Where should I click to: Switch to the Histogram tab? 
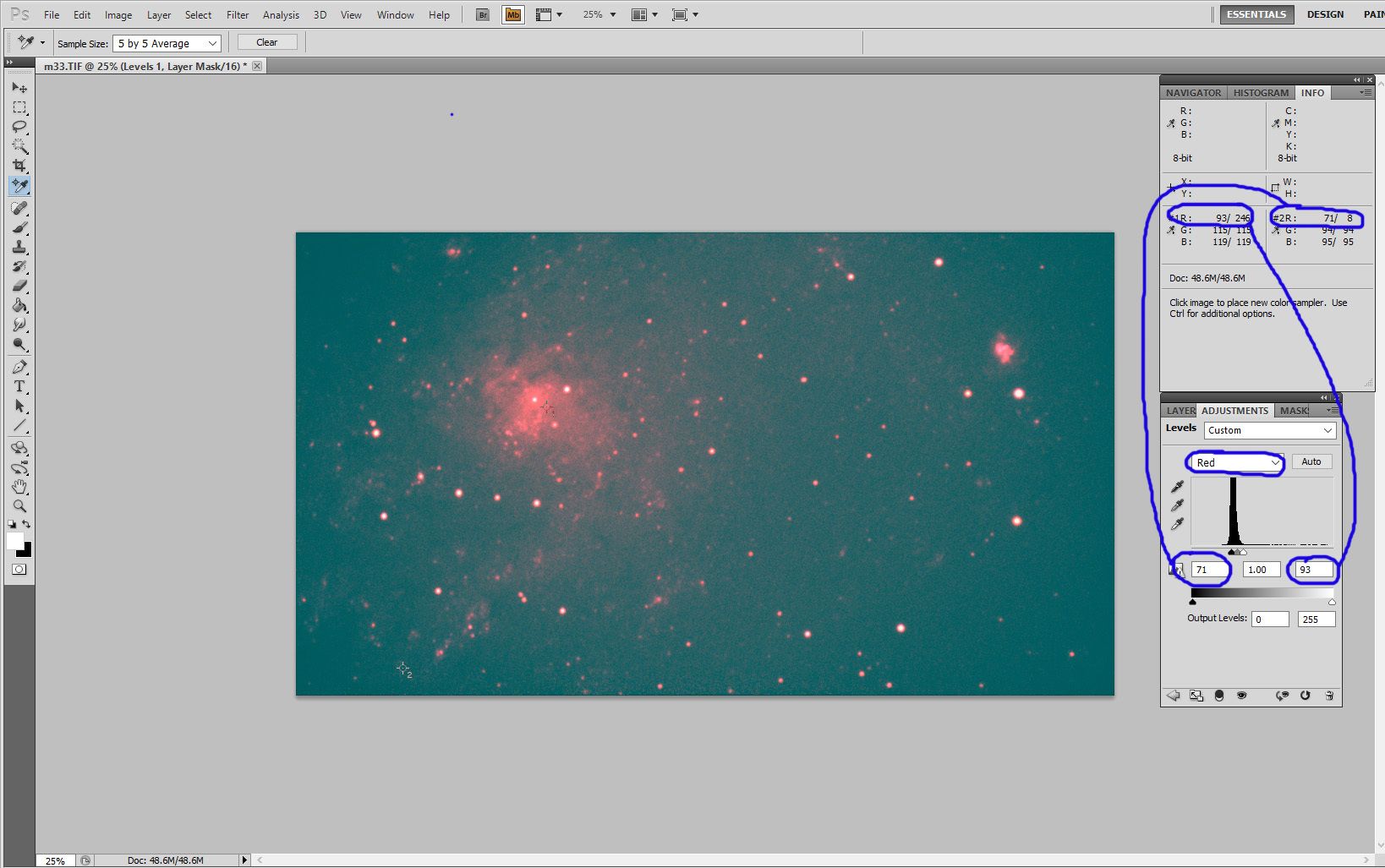pos(1261,92)
